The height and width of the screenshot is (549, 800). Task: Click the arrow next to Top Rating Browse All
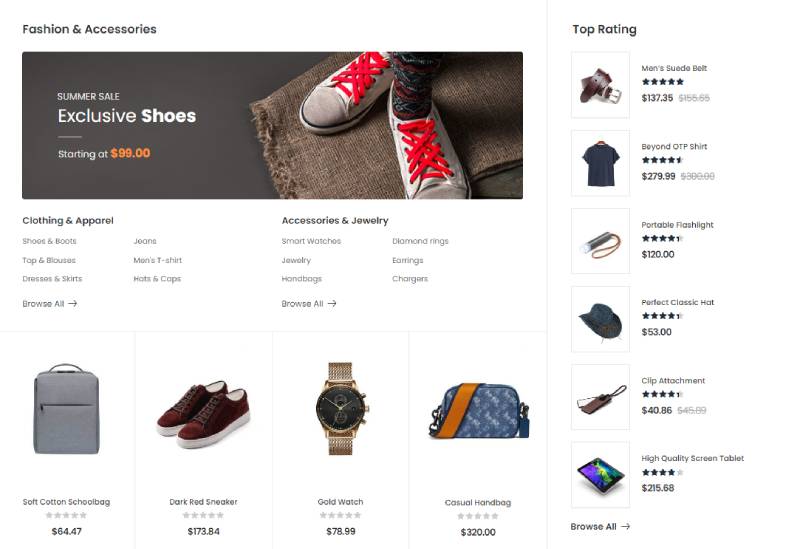(626, 526)
